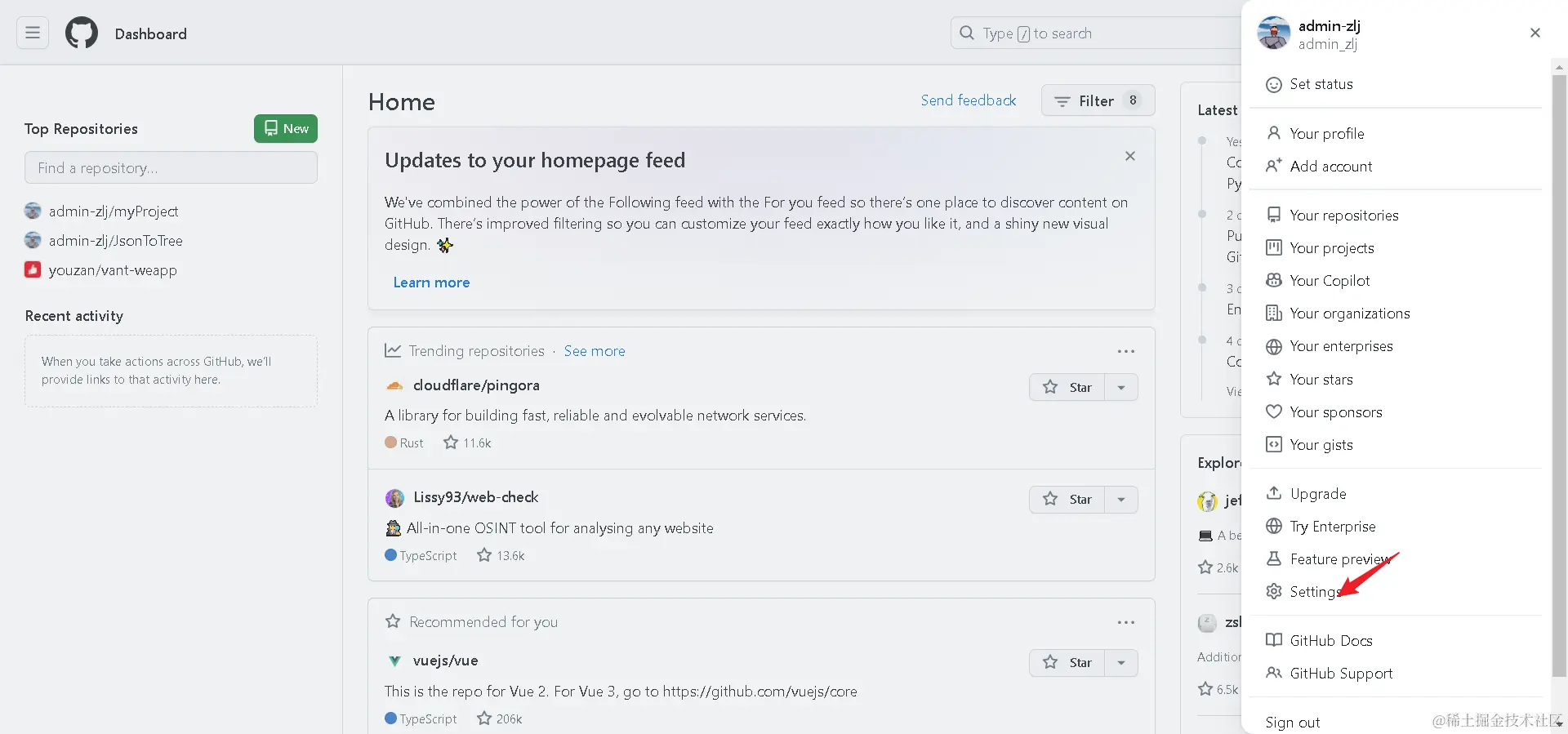Expand star list dropdown for cloudflare/pingora
This screenshot has width=1568, height=734.
coord(1121,387)
